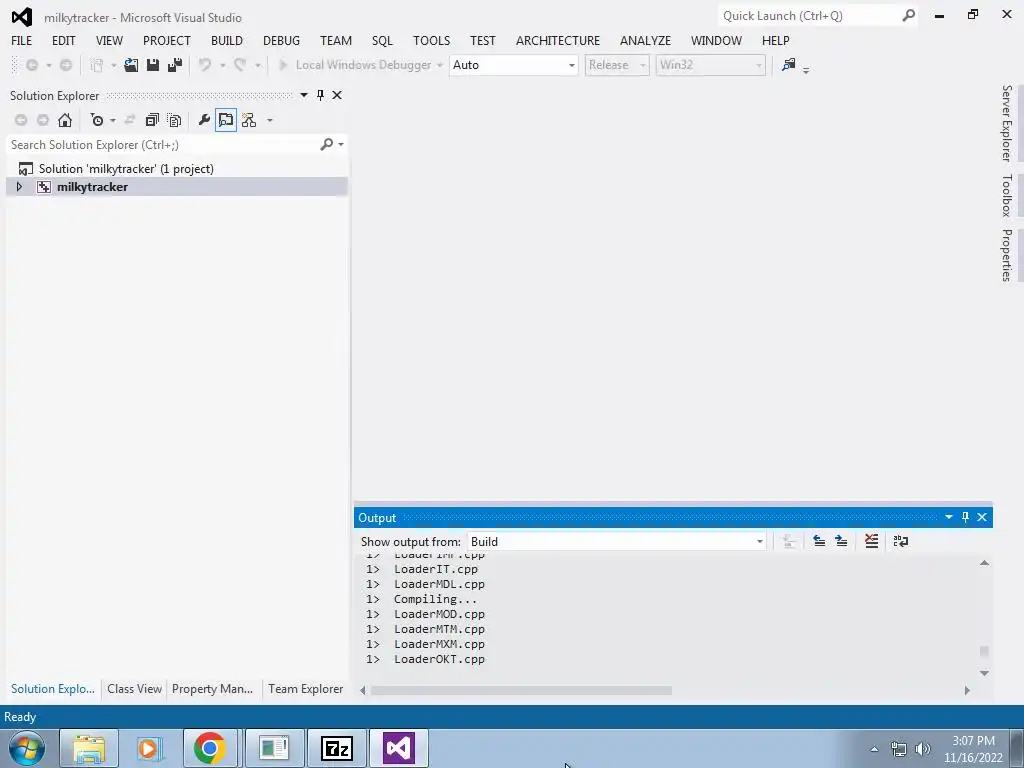Click the Save toolbar icon
Image resolution: width=1024 pixels, height=768 pixels.
click(153, 65)
